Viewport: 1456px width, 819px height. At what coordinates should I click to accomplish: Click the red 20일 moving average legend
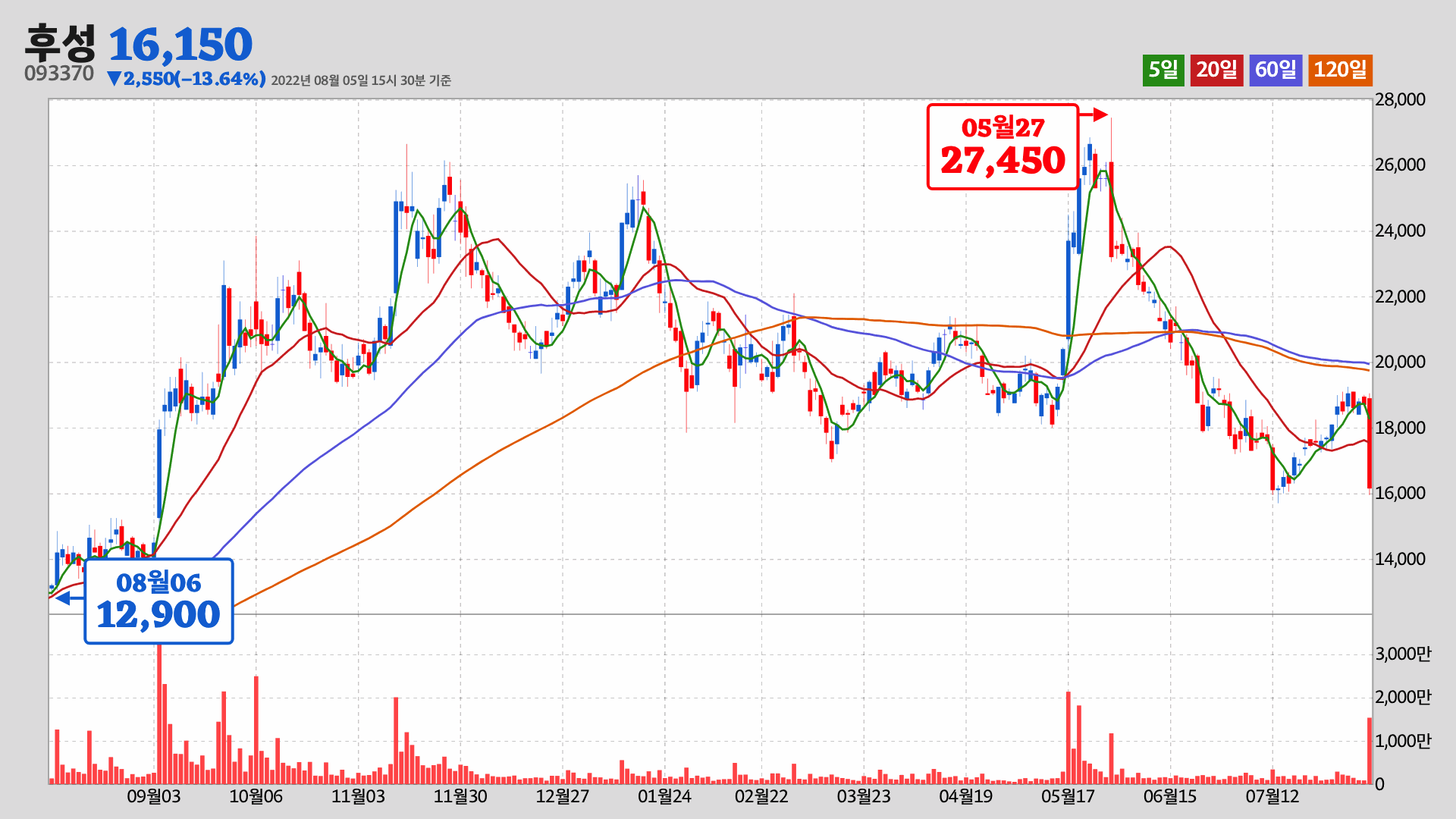(1216, 70)
